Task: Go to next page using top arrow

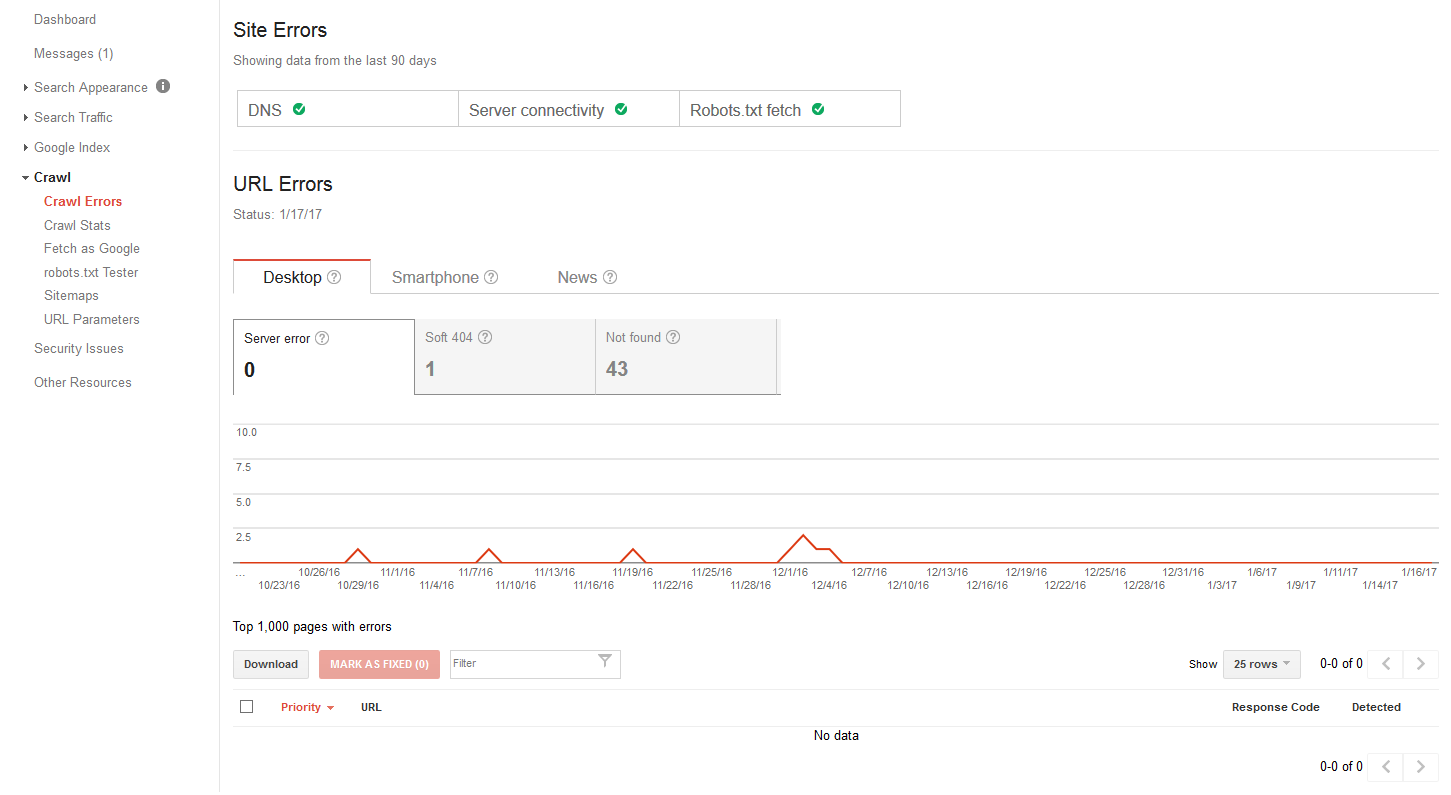Action: pos(1421,664)
